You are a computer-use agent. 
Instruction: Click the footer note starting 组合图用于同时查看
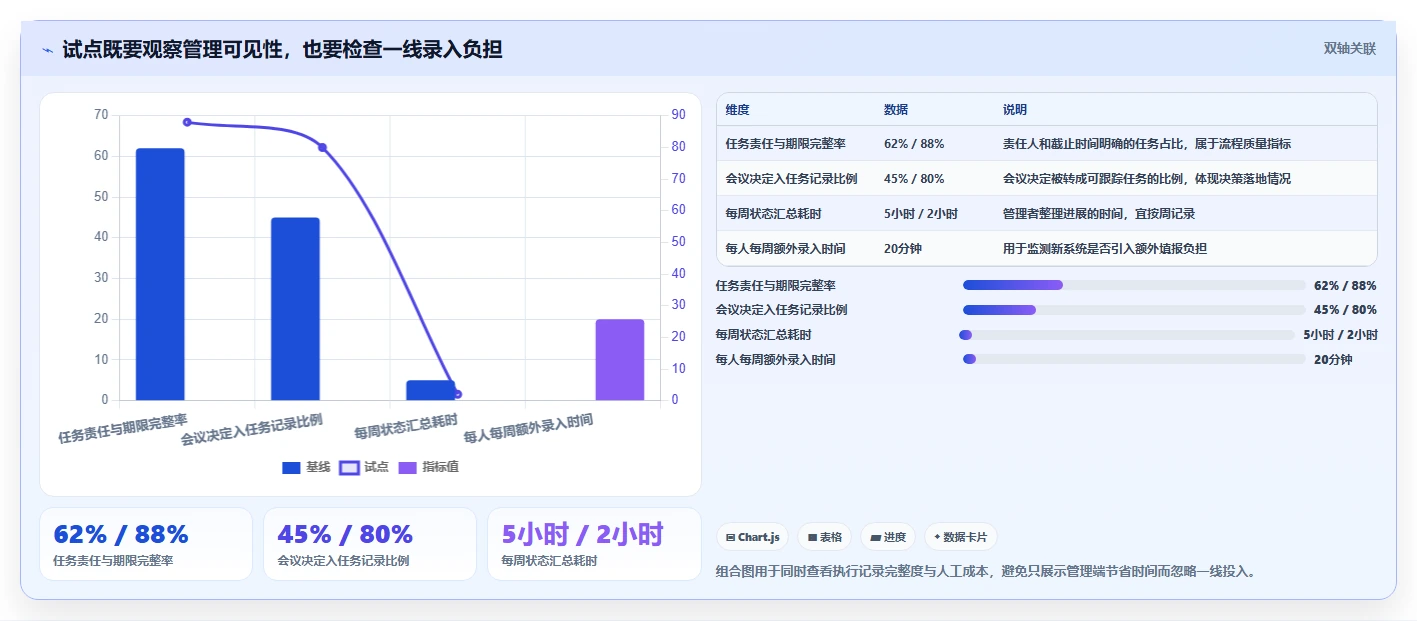tap(985, 572)
